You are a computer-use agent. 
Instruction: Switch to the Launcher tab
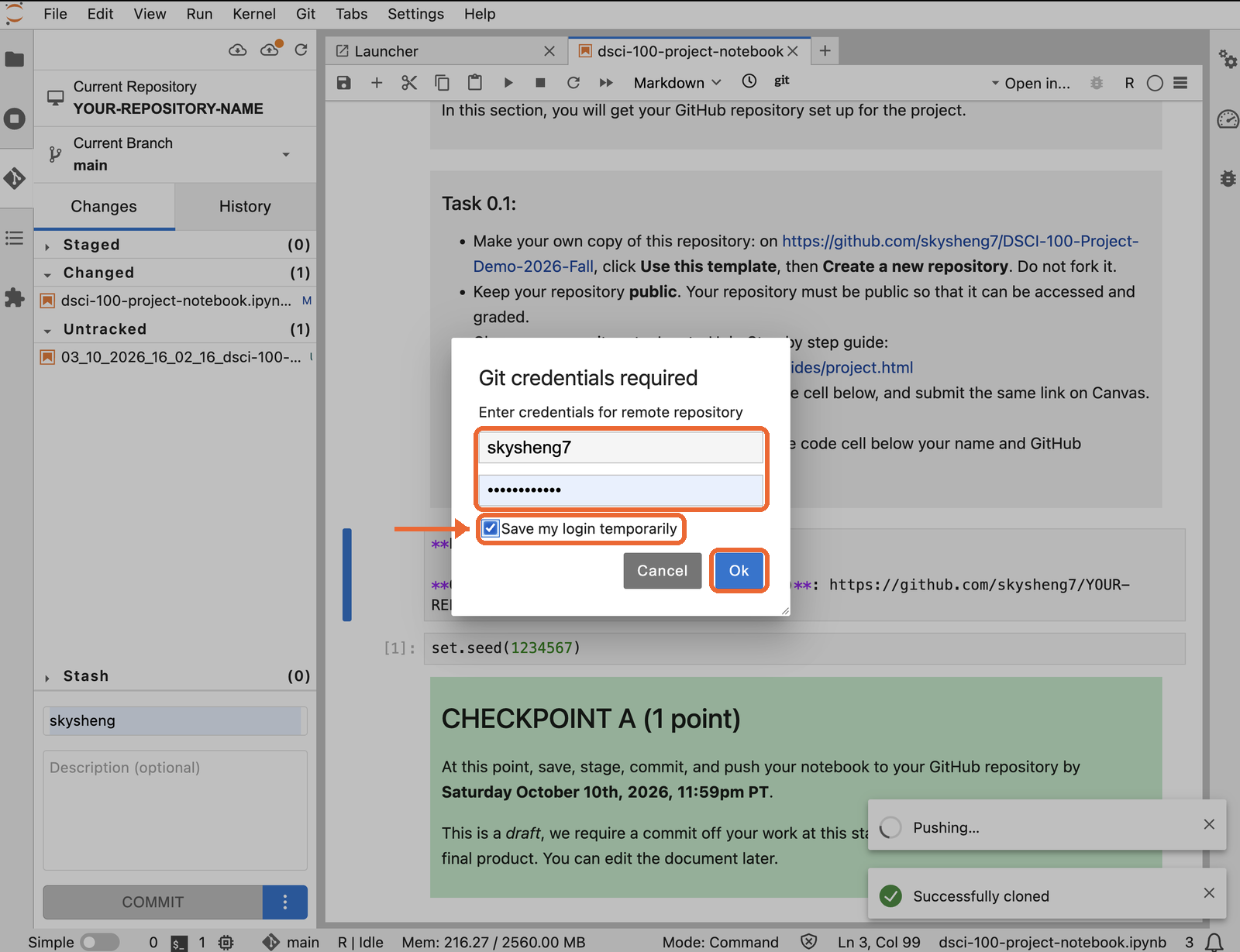pos(446,51)
